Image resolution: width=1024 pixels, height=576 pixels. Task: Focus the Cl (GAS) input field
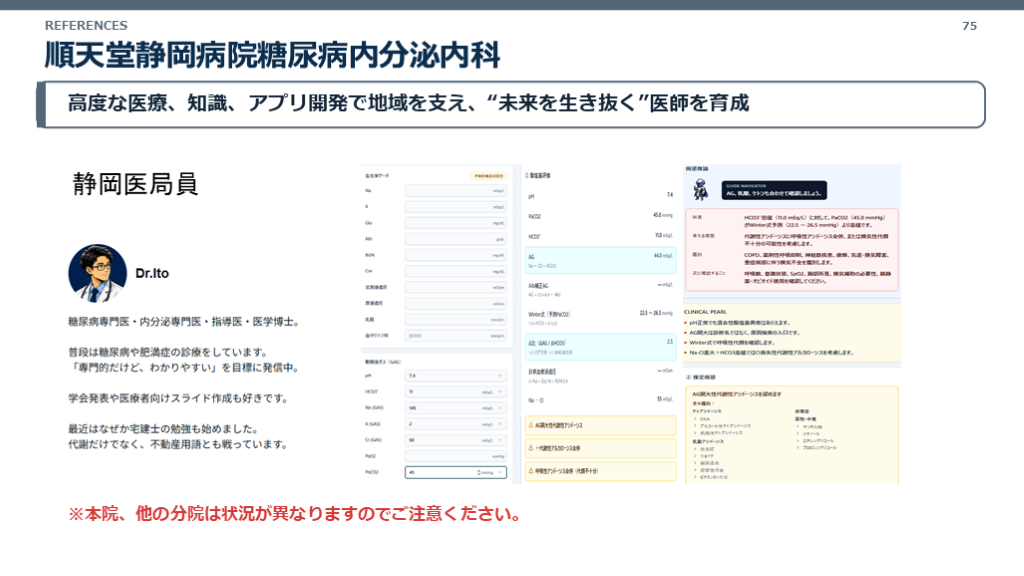click(x=456, y=440)
